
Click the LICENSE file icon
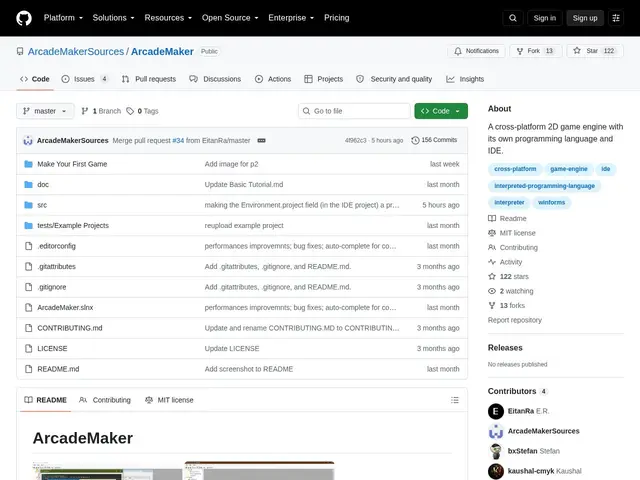point(28,349)
